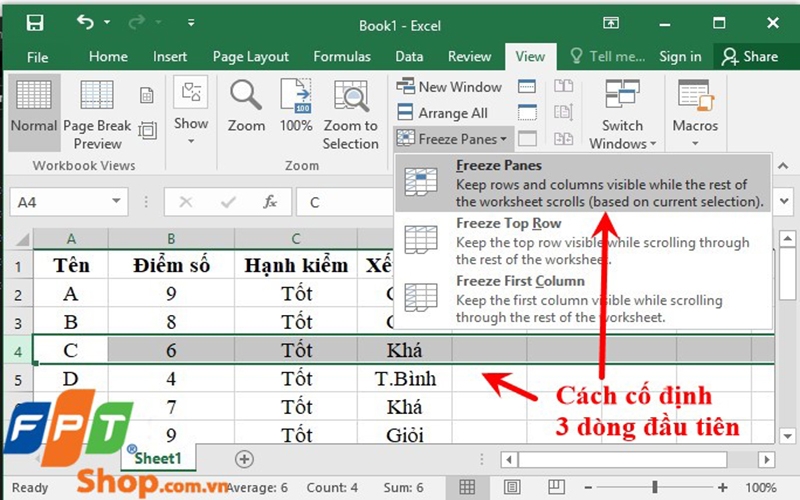Open the File tab
The image size is (800, 500).
pos(37,57)
